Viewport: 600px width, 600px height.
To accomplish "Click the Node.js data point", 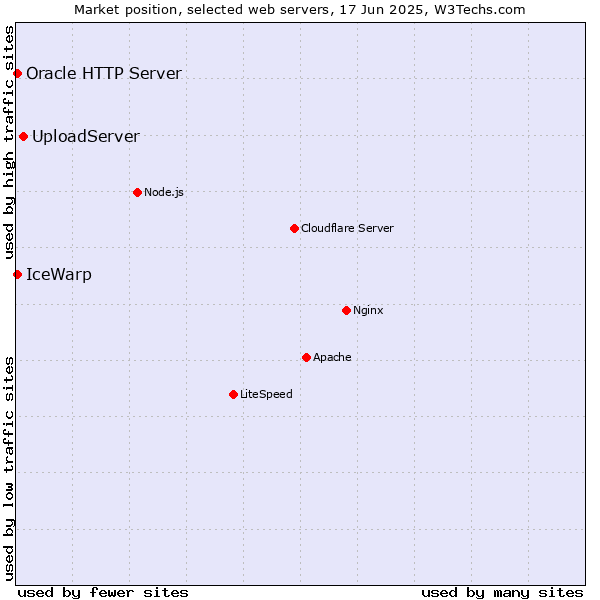I will [138, 192].
